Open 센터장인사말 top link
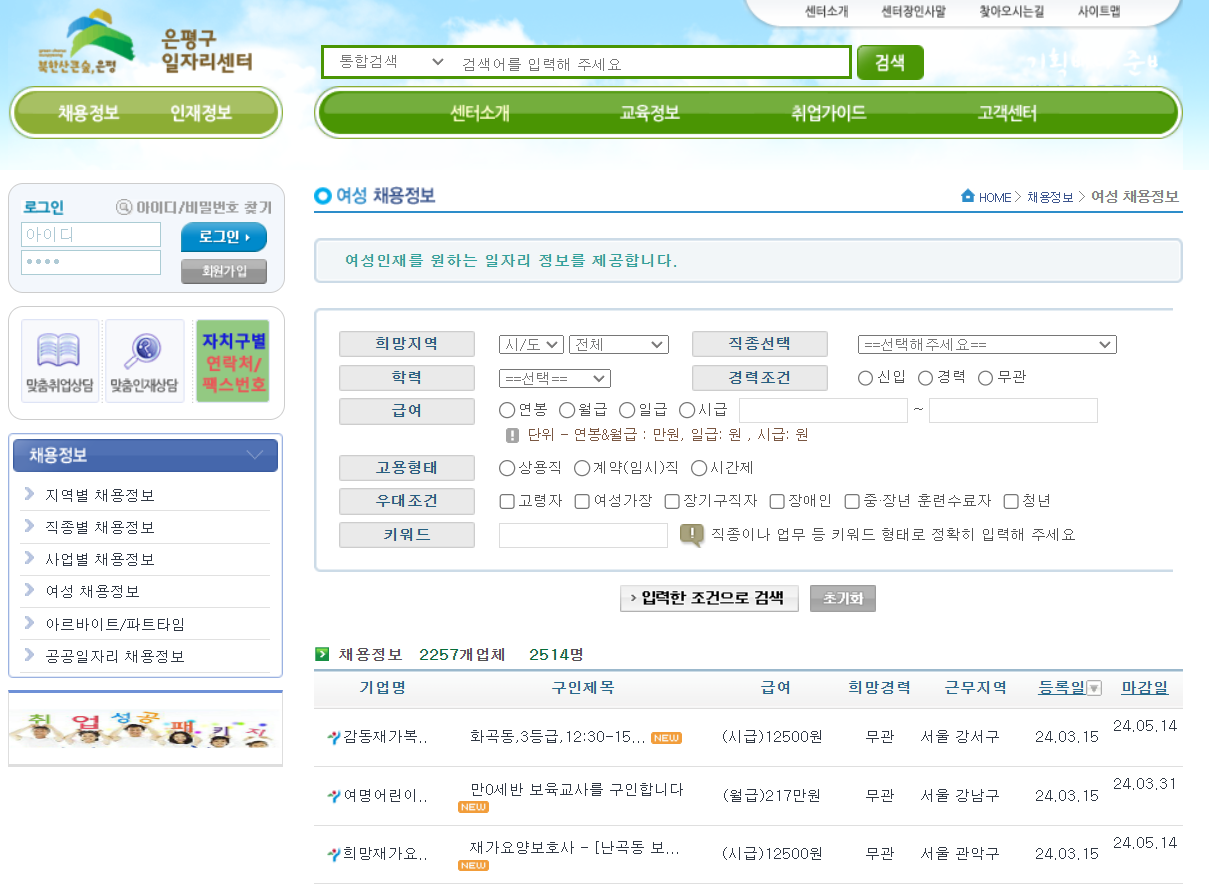This screenshot has width=1209, height=888. [x=913, y=12]
